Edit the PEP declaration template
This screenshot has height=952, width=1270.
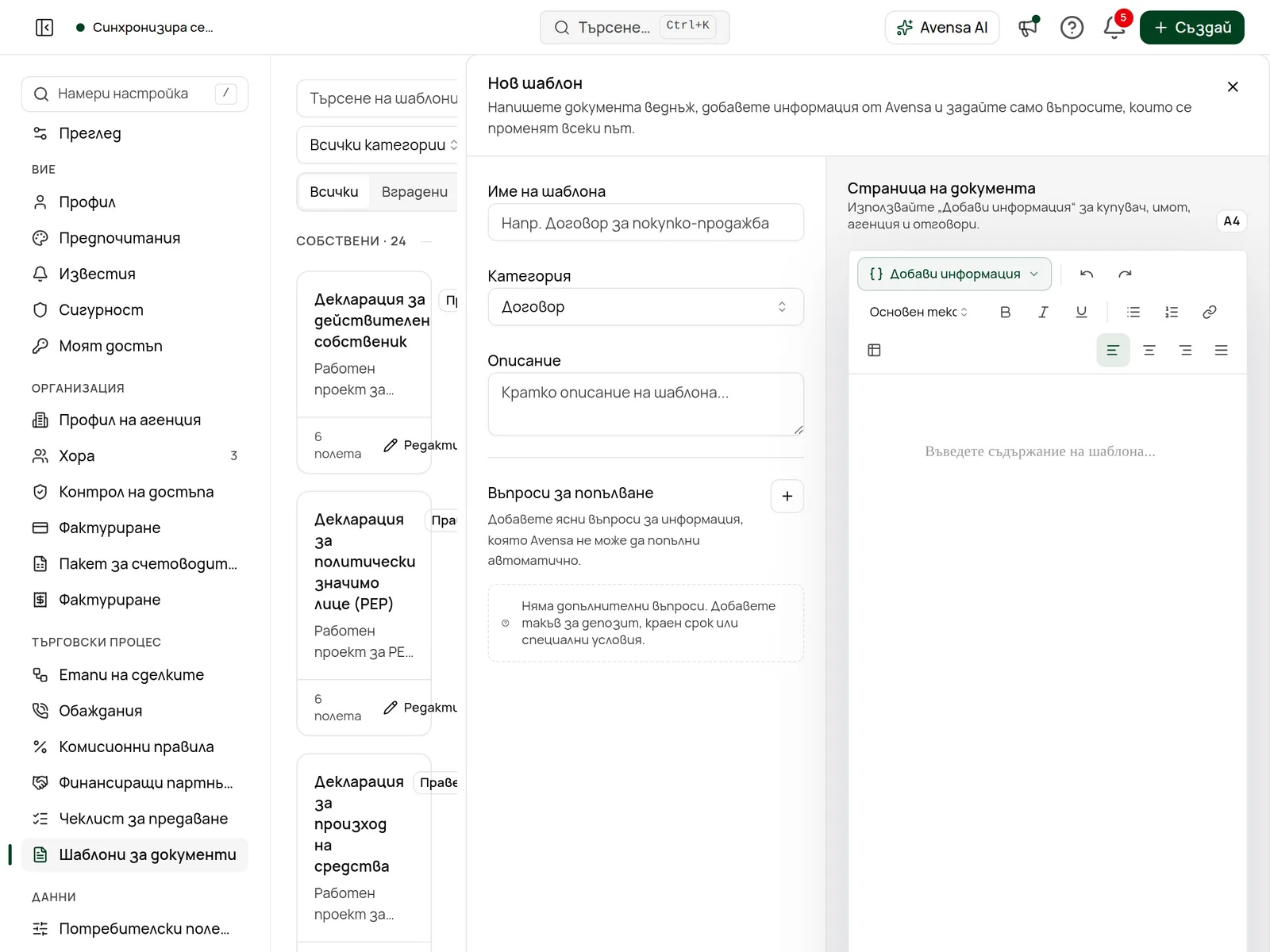[420, 708]
